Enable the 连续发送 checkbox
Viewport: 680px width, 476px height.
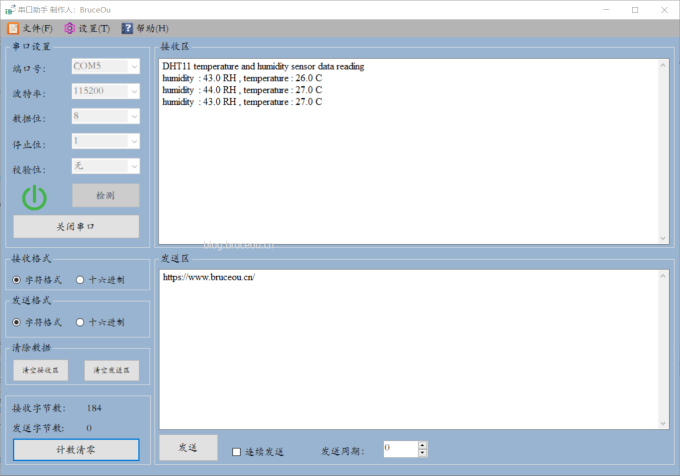point(237,451)
